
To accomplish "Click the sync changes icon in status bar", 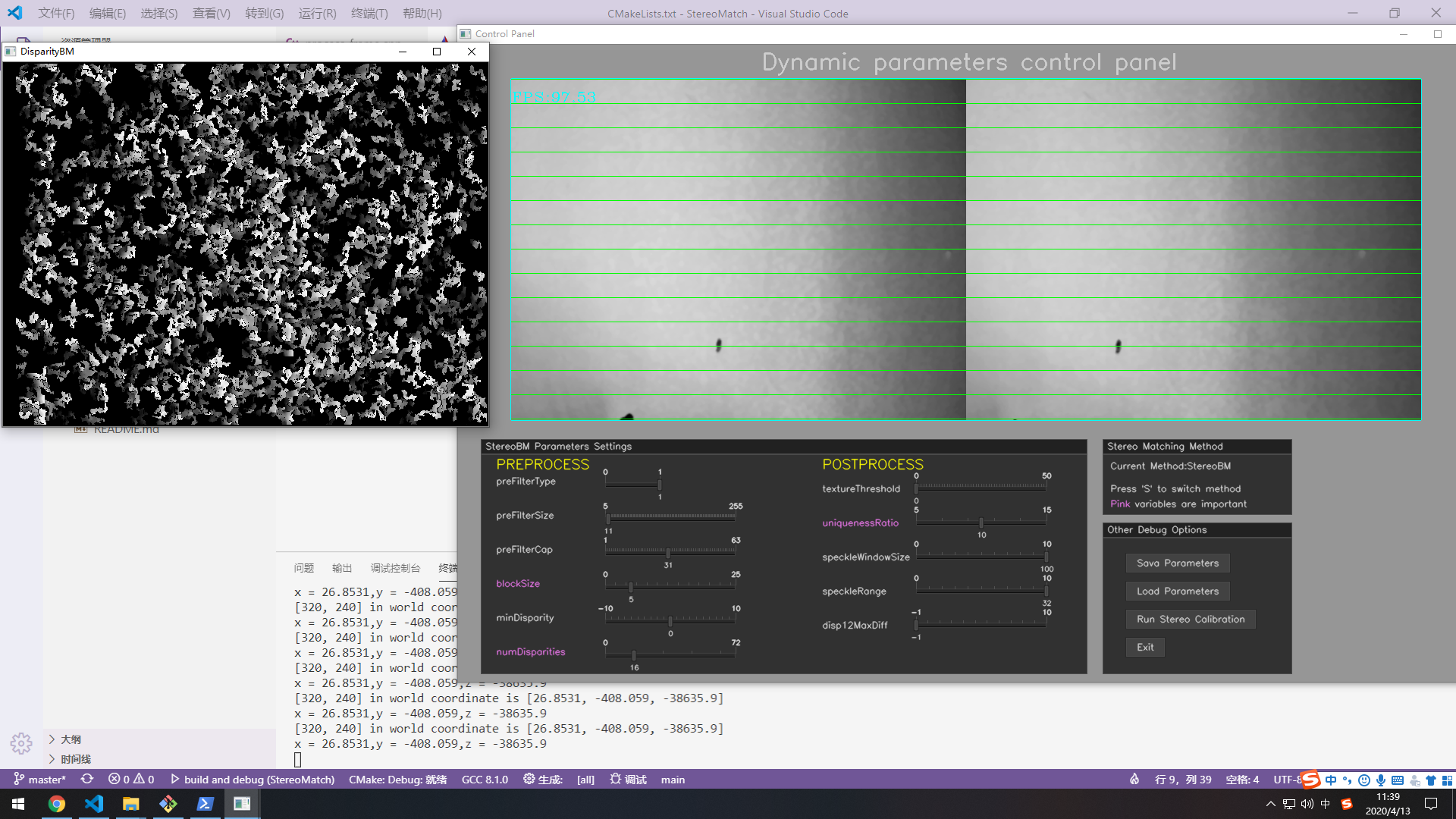I will (87, 779).
